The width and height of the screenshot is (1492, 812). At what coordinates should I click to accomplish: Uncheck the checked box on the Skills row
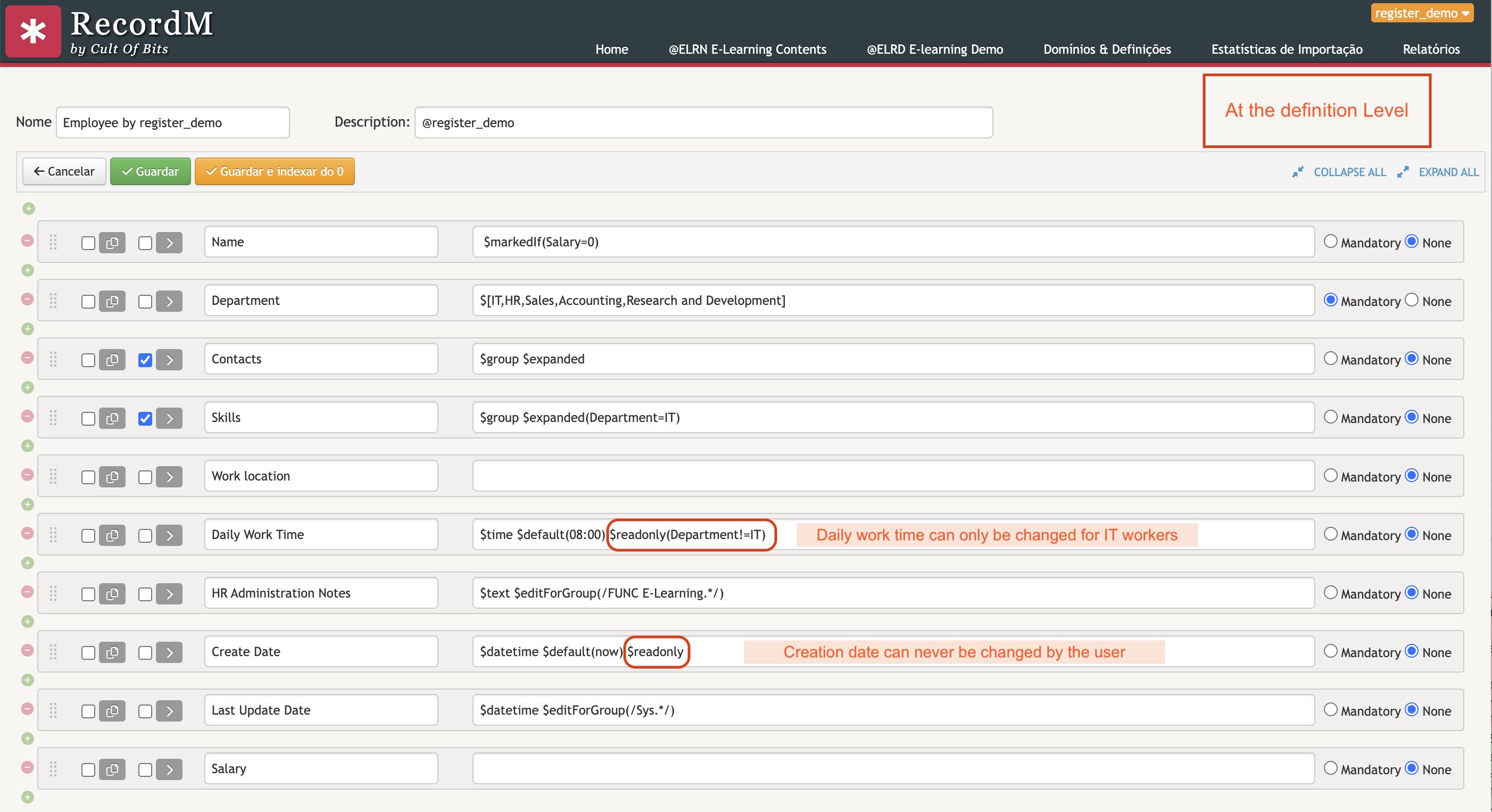pos(145,419)
